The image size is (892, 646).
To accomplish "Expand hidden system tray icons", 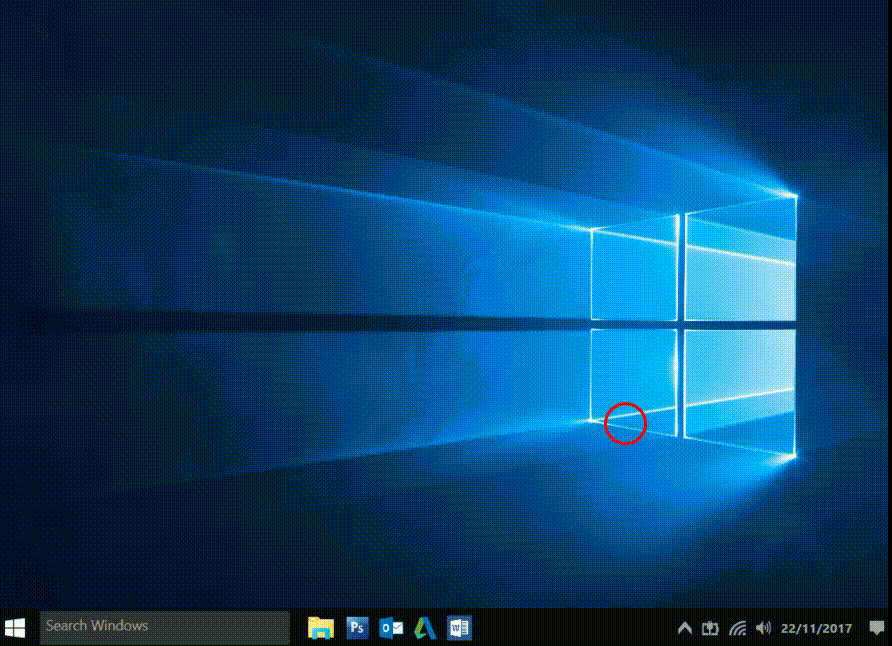I will [685, 627].
